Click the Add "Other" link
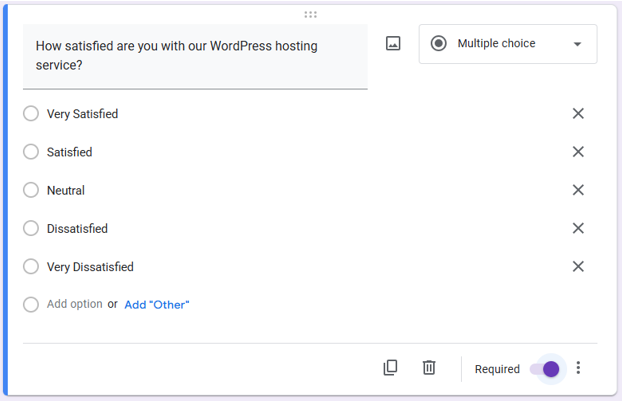The height and width of the screenshot is (401, 622). [157, 305]
